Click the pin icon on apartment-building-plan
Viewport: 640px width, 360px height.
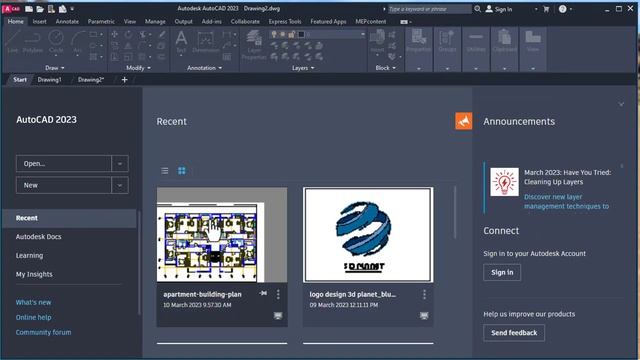(x=263, y=293)
